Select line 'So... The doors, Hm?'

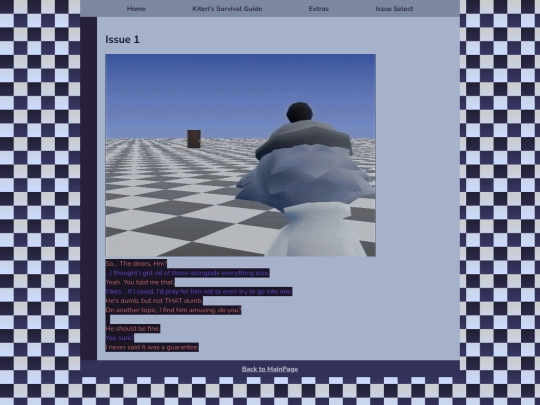[x=136, y=264]
